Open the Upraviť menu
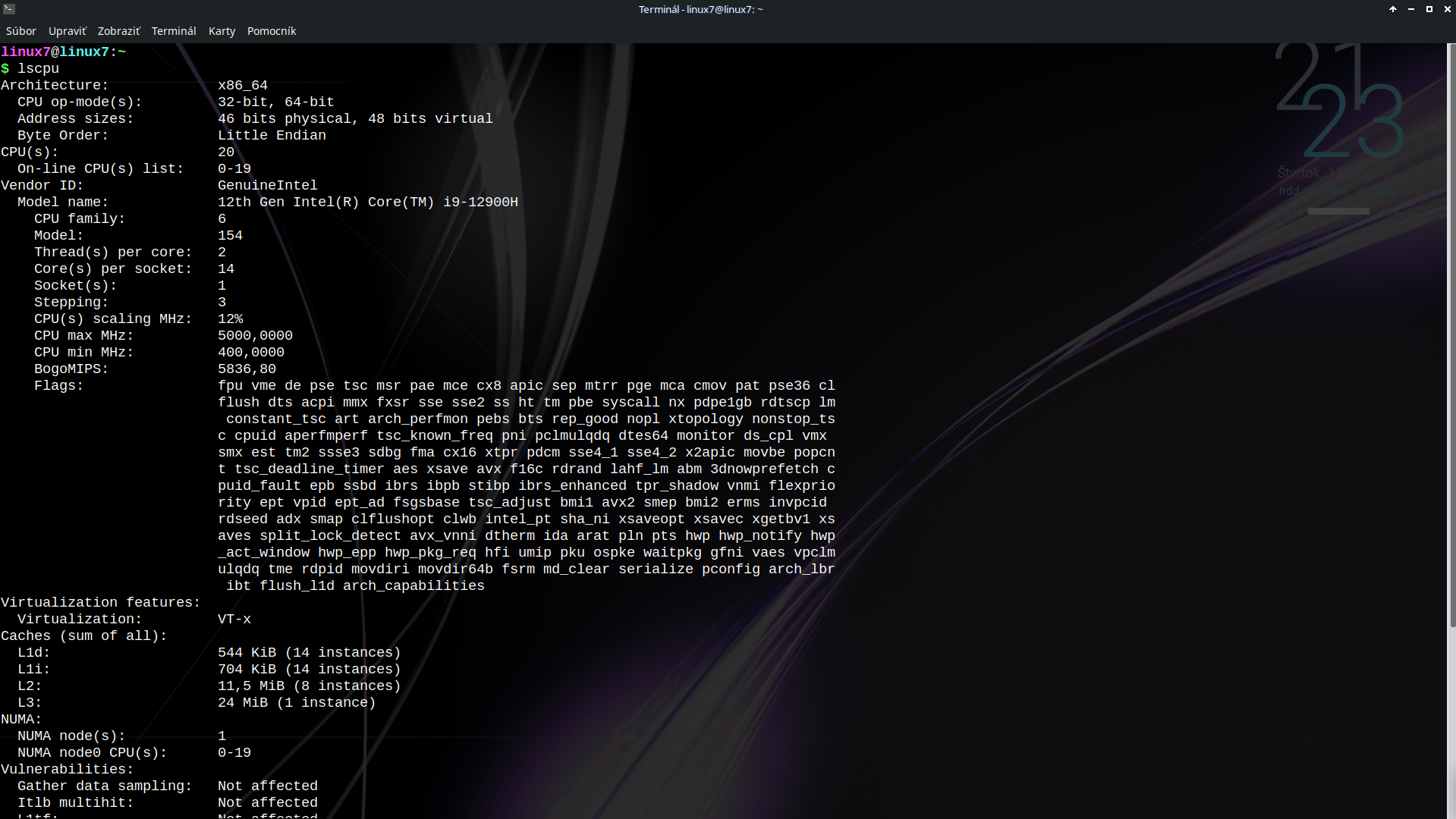The image size is (1456, 819). tap(67, 31)
